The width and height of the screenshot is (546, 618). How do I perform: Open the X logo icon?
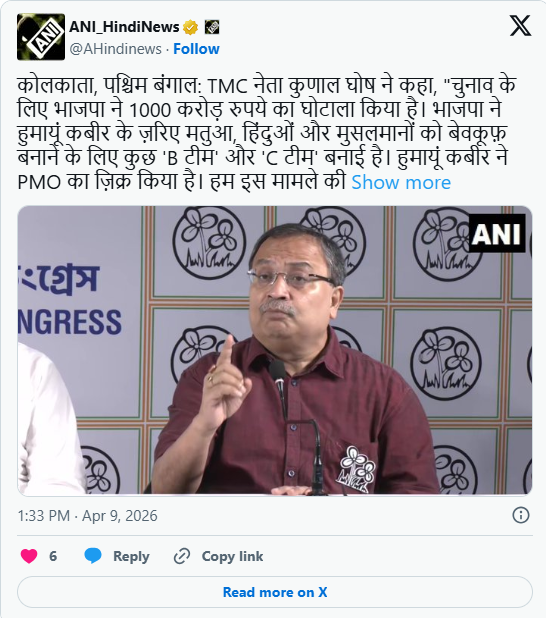tap(520, 25)
